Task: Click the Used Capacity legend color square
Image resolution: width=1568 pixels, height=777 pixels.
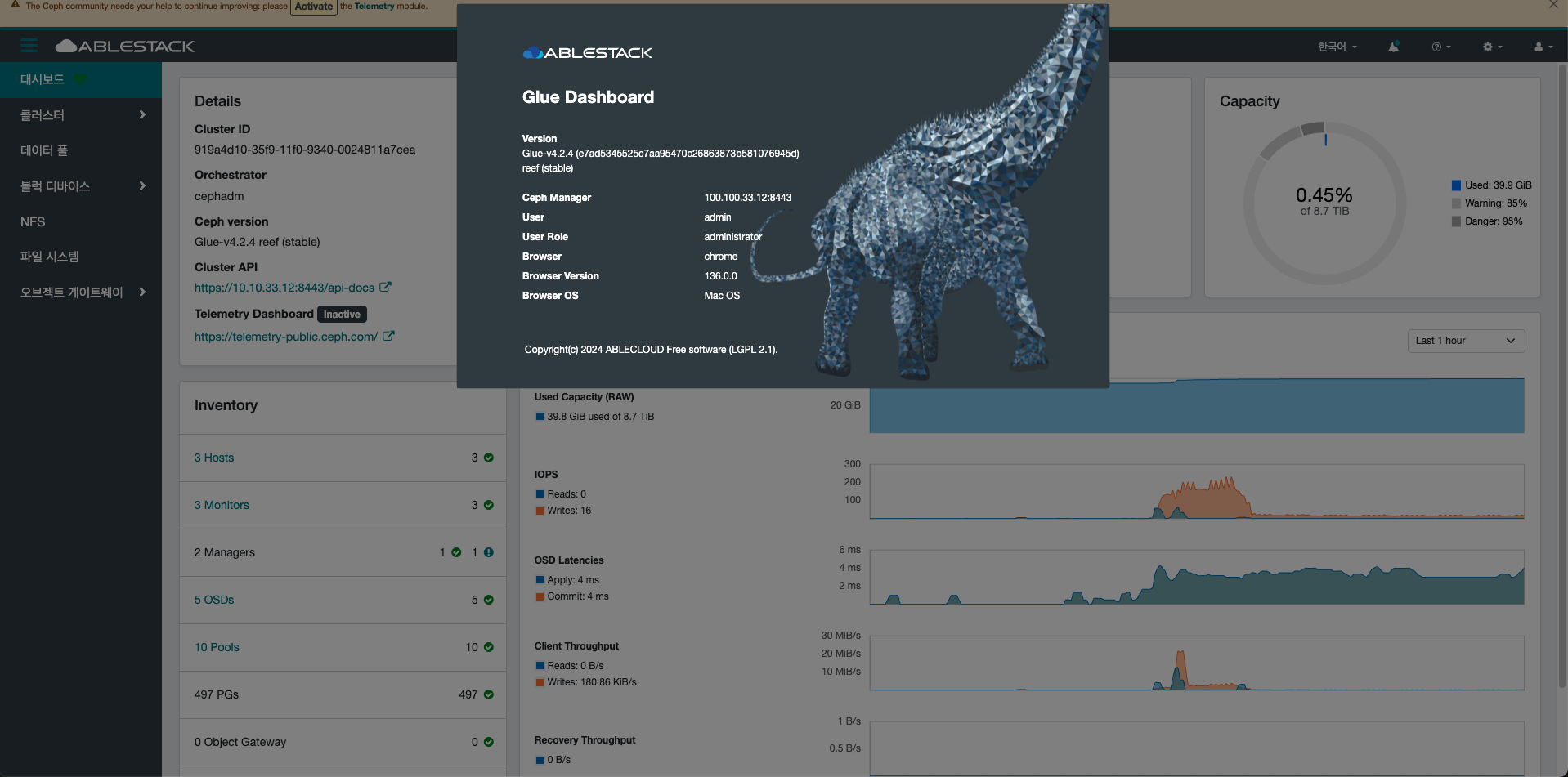Action: point(540,417)
